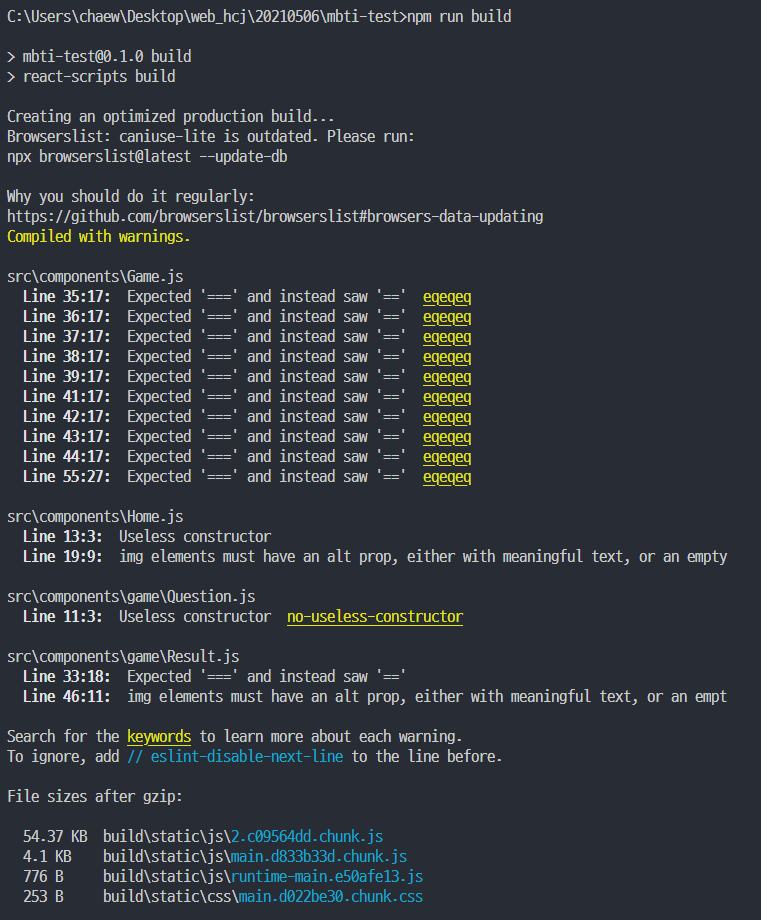Click the 2.c09564dd.chunk.js file name
Screen dimensions: 761x920
[307, 836]
